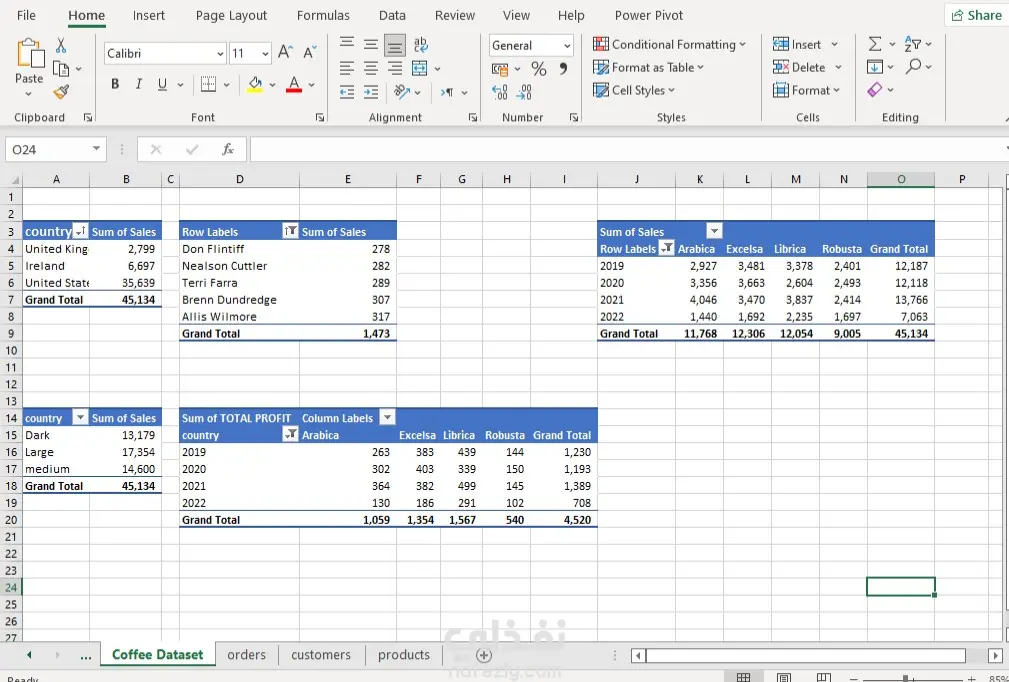
Task: Click the Paste clipboard icon
Action: point(30,53)
